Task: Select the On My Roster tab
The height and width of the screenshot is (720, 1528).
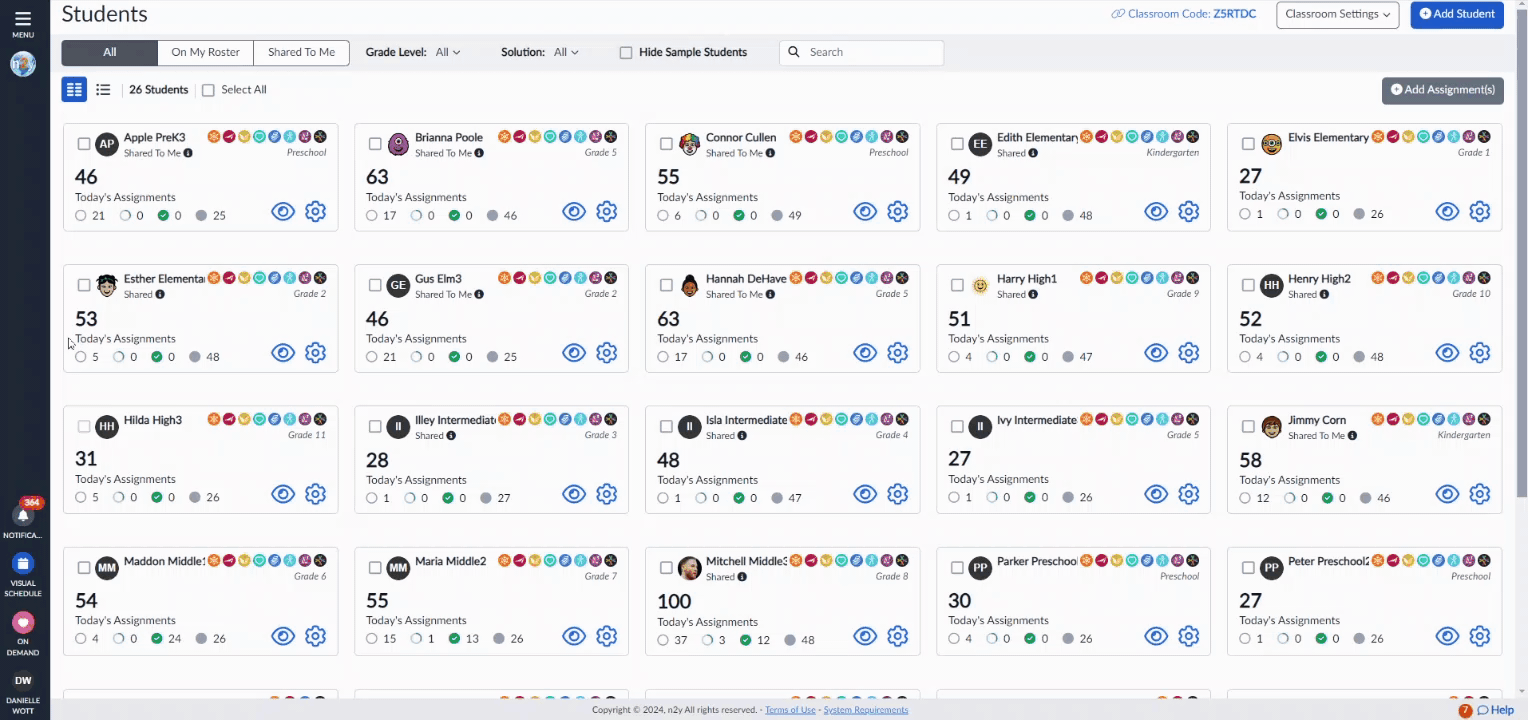Action: [x=205, y=52]
